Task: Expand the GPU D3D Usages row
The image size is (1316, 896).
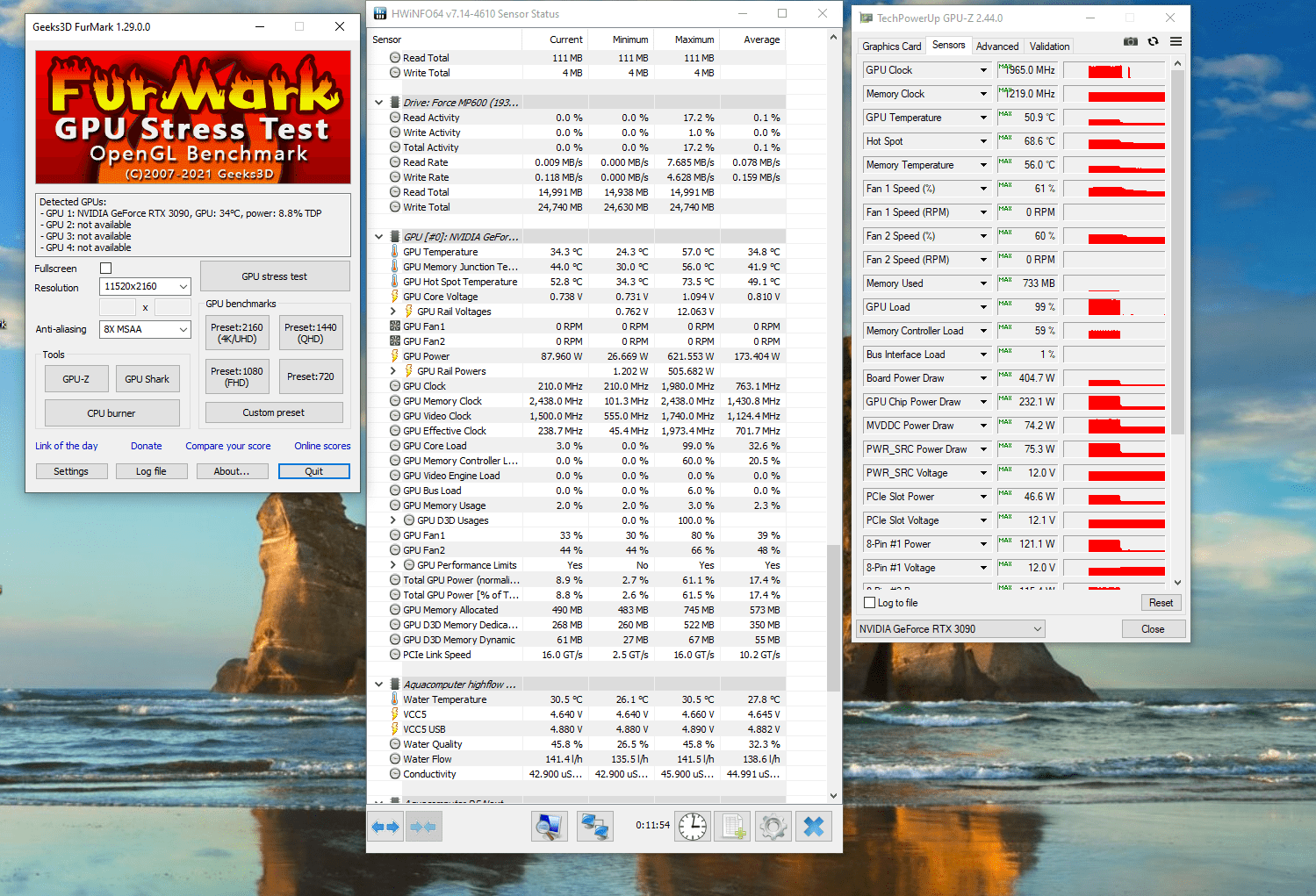Action: (x=393, y=520)
